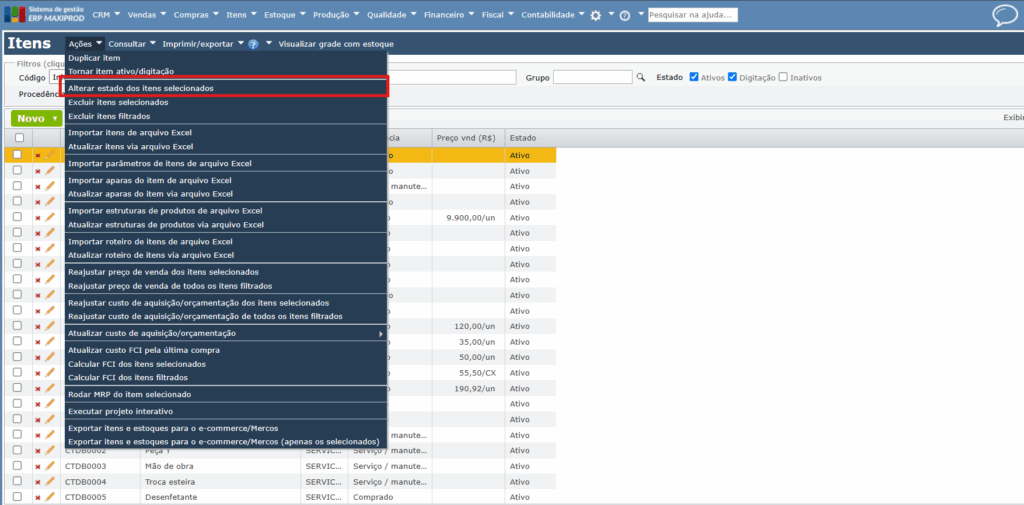This screenshot has height=505, width=1024.
Task: Toggle the Digitação checkbox
Action: [x=732, y=76]
